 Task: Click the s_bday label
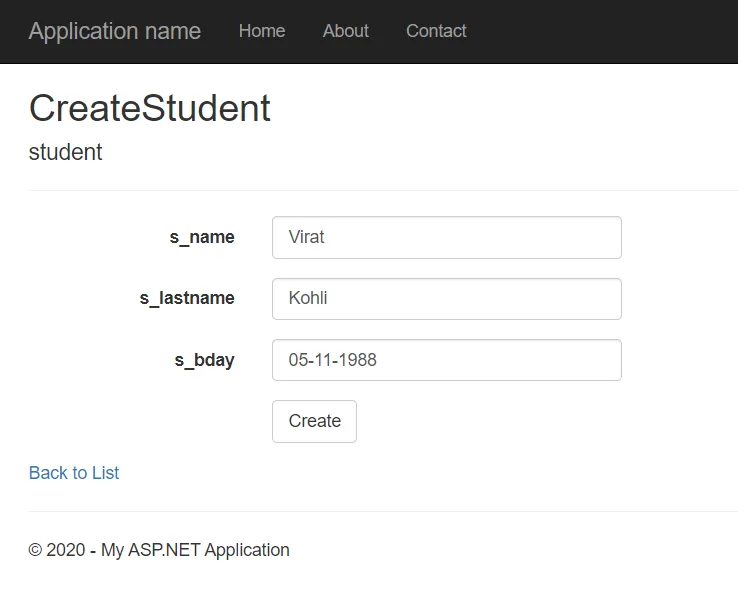(x=204, y=360)
